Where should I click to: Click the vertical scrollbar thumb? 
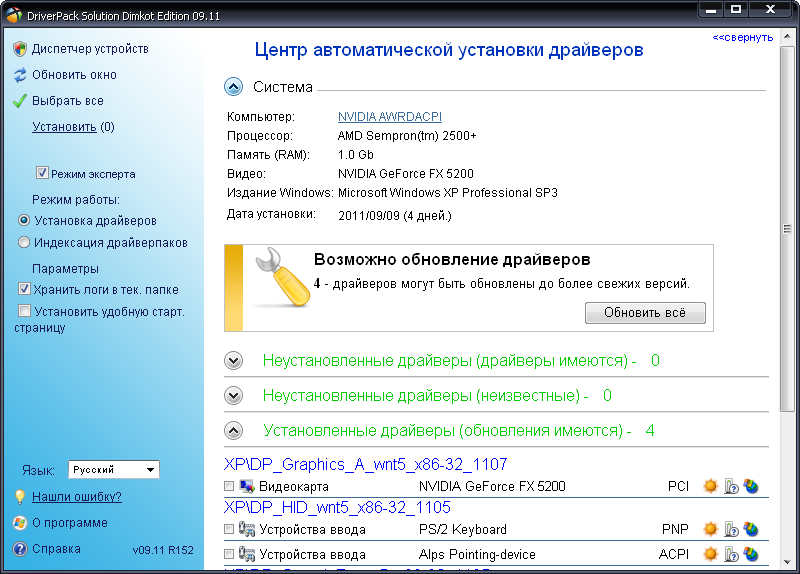787,229
